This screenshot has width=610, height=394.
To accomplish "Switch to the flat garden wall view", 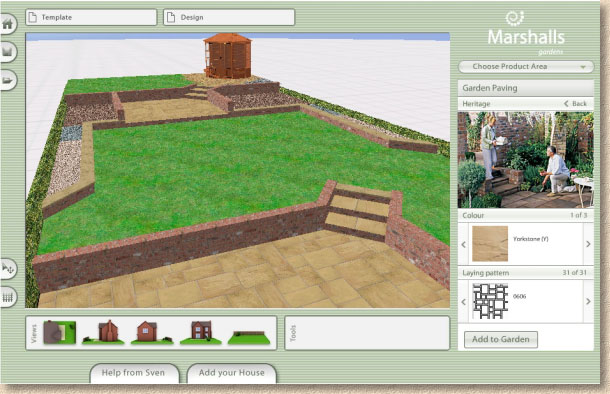I will (249, 337).
